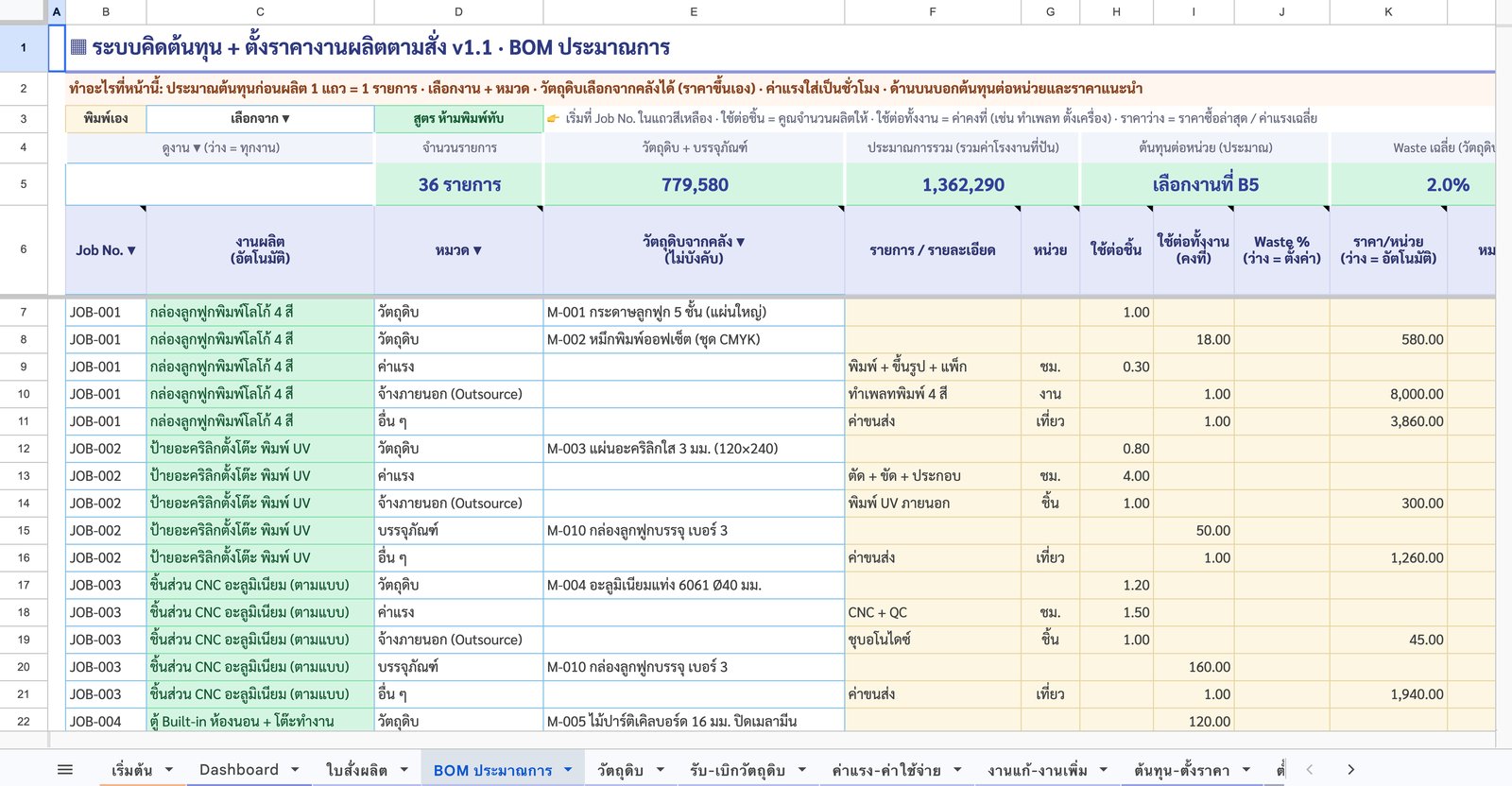Viewport: 1512px width, 786px height.
Task: Go to the เริ่มต้น sheet tab
Action: tap(131, 770)
